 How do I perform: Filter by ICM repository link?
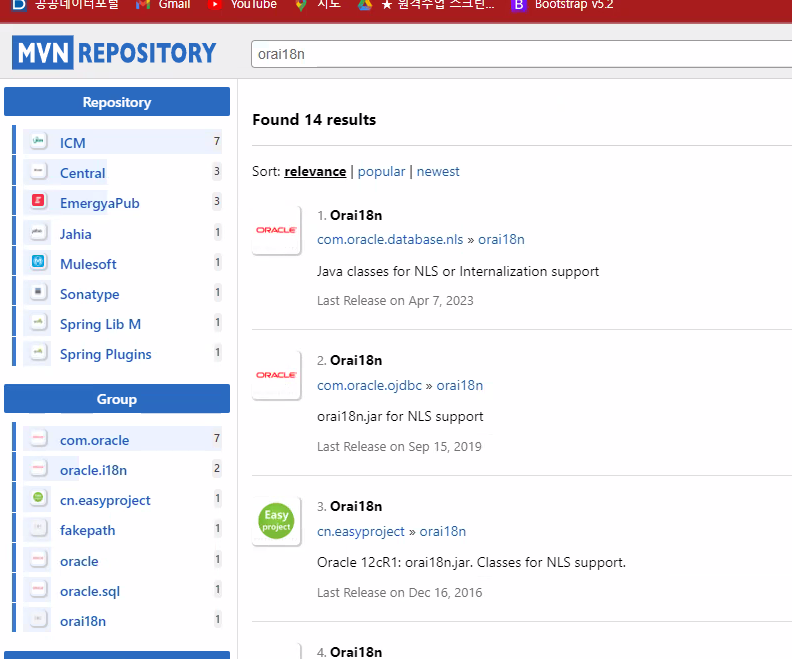click(x=73, y=143)
